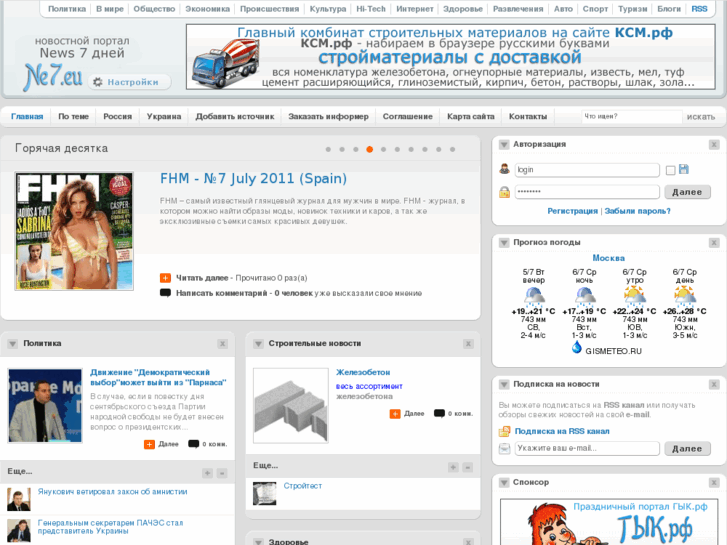
Task: Close the Подписка на новости panel
Action: click(714, 385)
